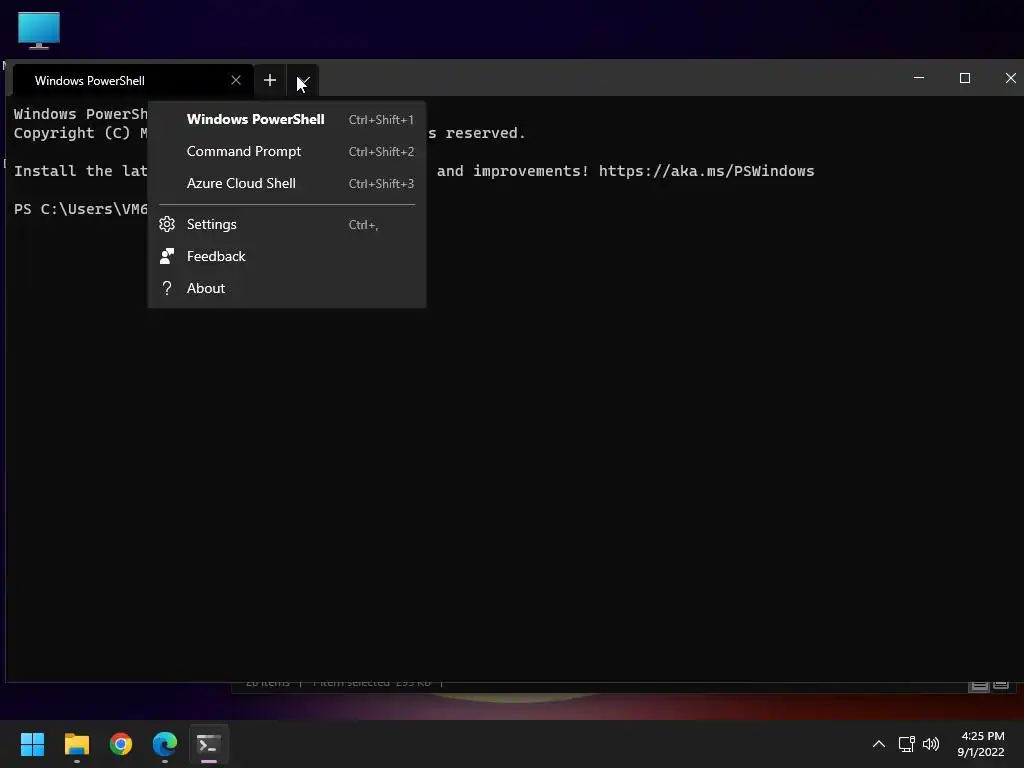Open the About dialog entry
Viewport: 1024px width, 768px height.
(287, 289)
